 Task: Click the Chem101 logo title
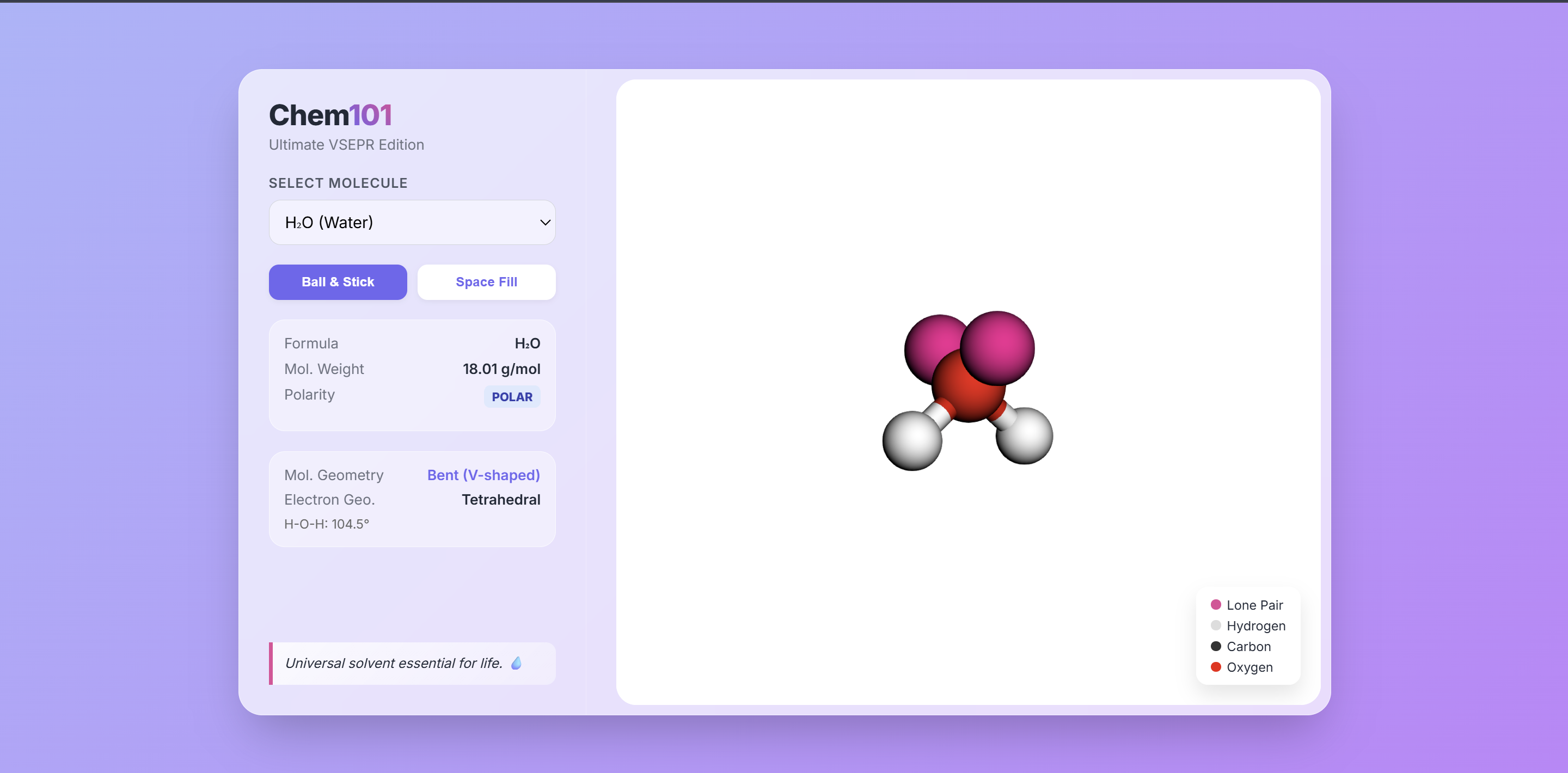[330, 115]
